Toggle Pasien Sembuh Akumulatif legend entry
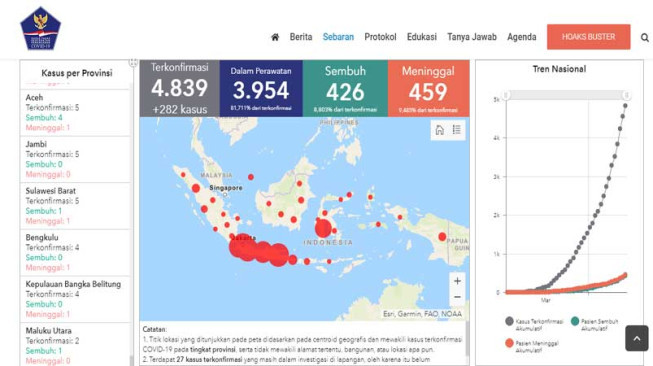The width and height of the screenshot is (653, 366). 594,324
